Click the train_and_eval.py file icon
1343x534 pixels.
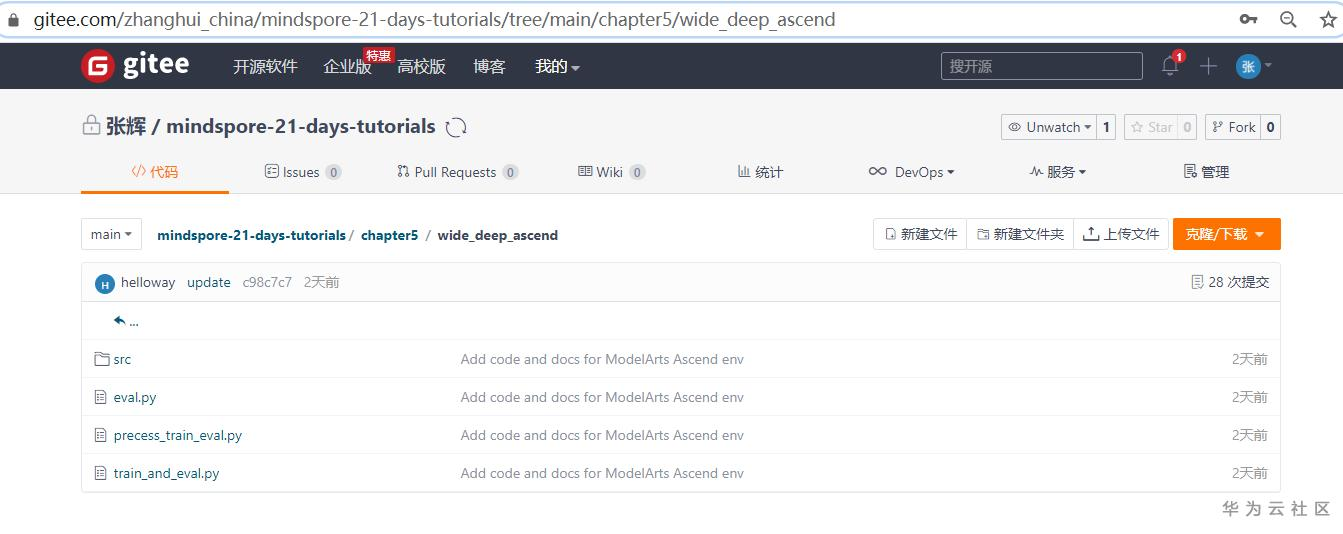tap(100, 473)
